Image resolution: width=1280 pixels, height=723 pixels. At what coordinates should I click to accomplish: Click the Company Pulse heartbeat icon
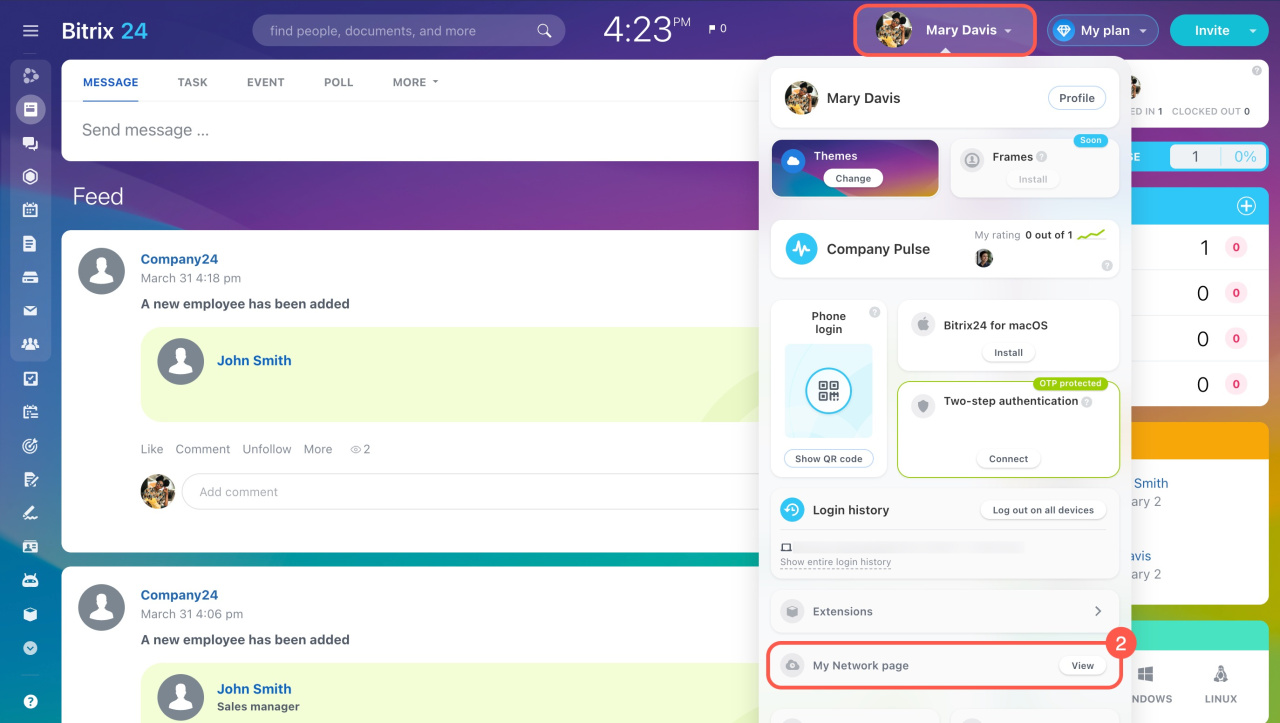pos(801,249)
